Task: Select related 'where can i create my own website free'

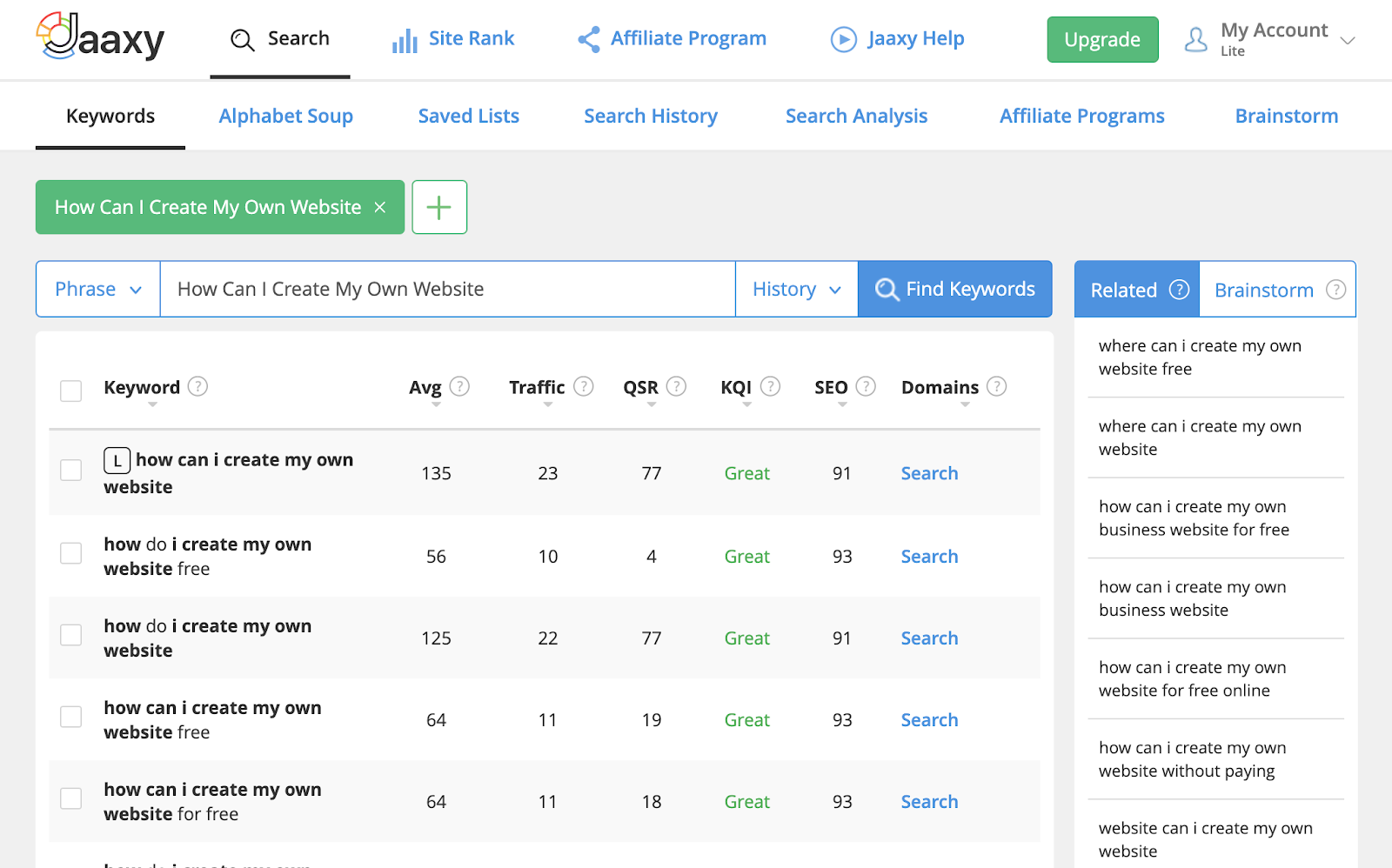Action: (x=1200, y=357)
